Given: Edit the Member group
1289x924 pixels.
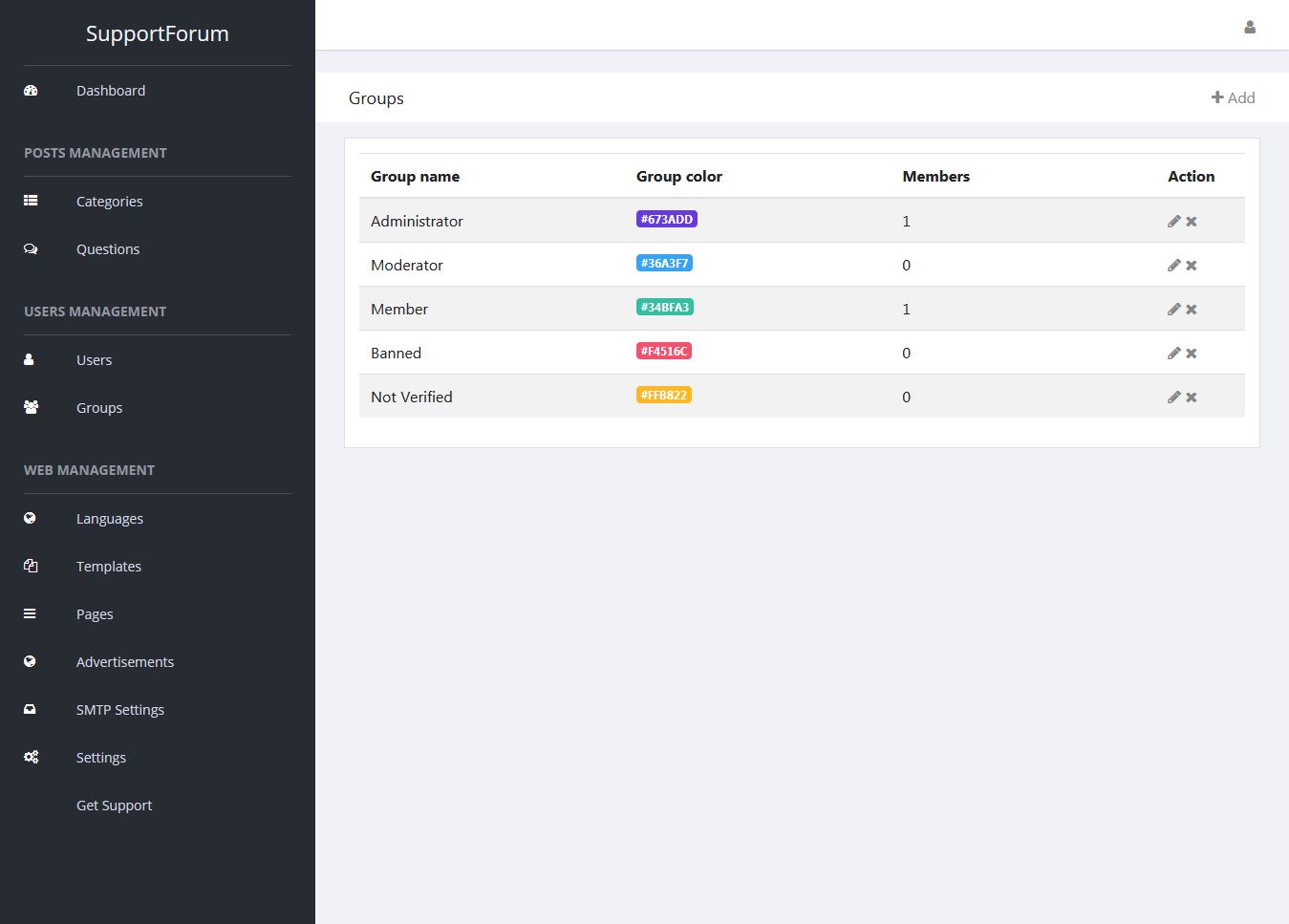Looking at the screenshot, I should pyautogui.click(x=1173, y=310).
